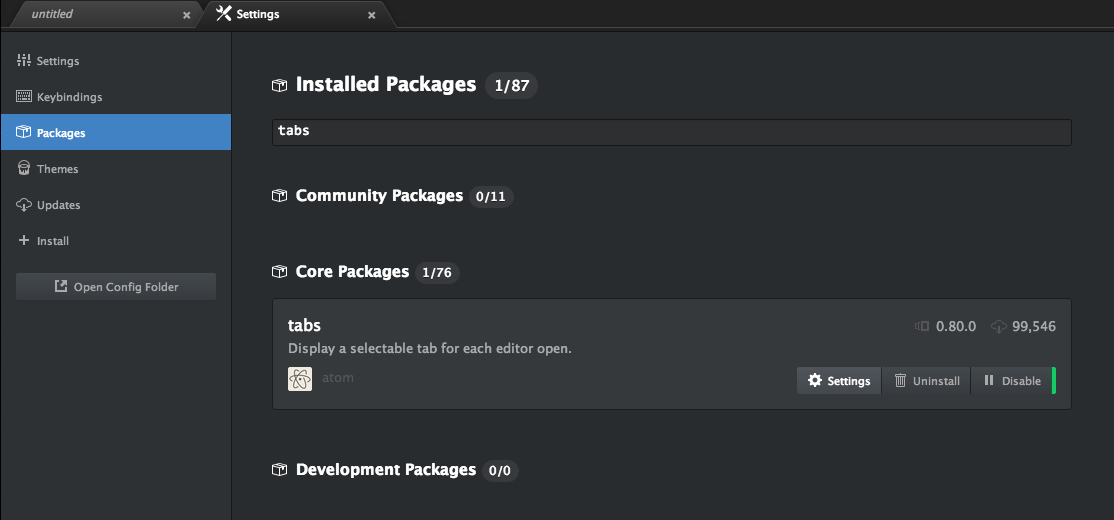Collapse the Development Packages section heading
The width and height of the screenshot is (1114, 520).
click(x=385, y=470)
